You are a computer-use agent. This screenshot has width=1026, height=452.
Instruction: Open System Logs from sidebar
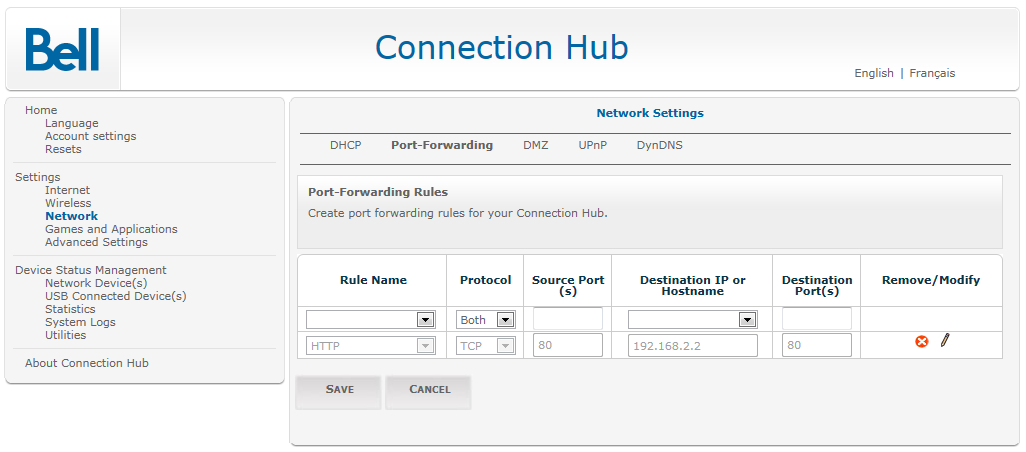pos(80,322)
